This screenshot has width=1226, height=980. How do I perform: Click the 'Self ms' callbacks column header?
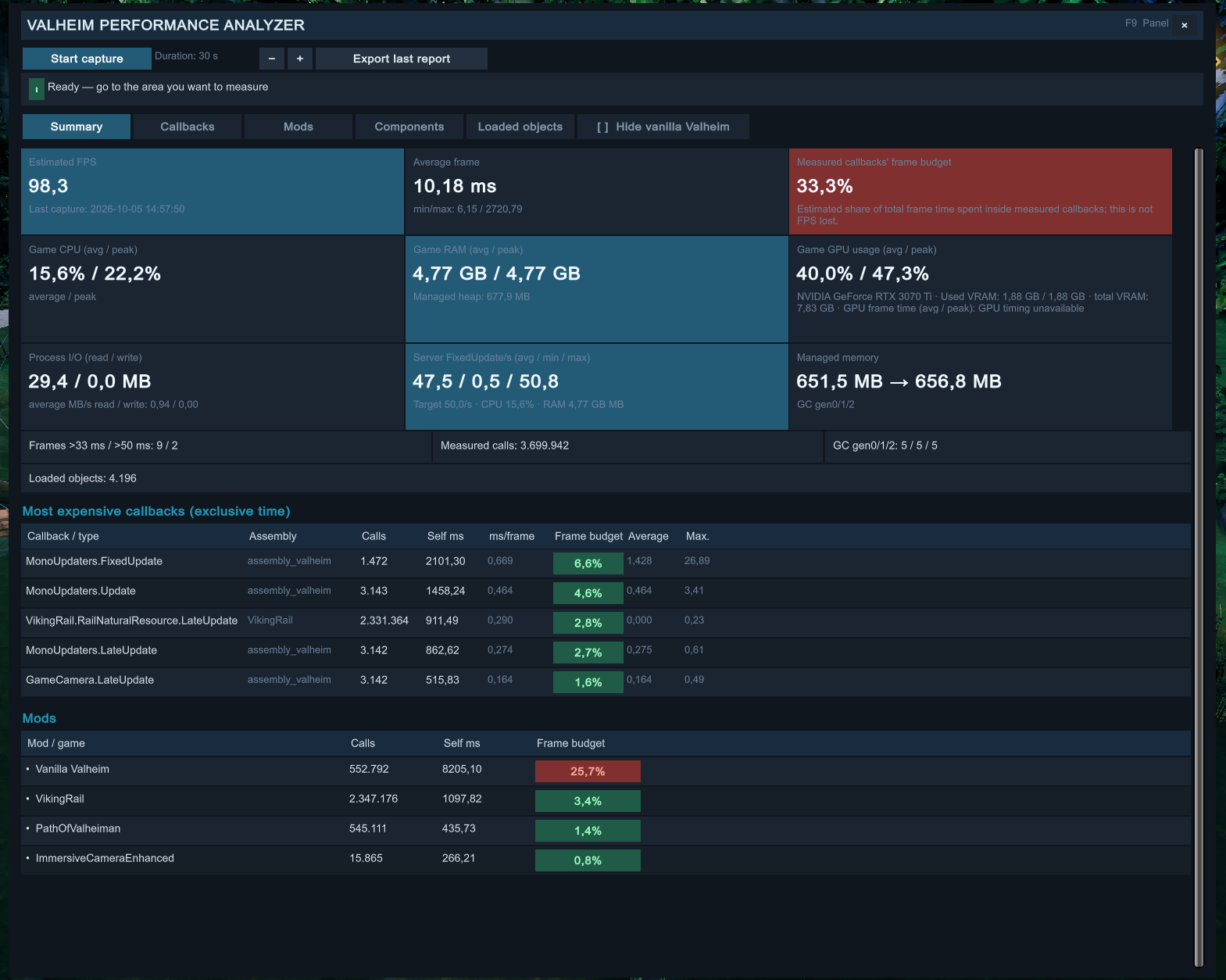(x=445, y=536)
